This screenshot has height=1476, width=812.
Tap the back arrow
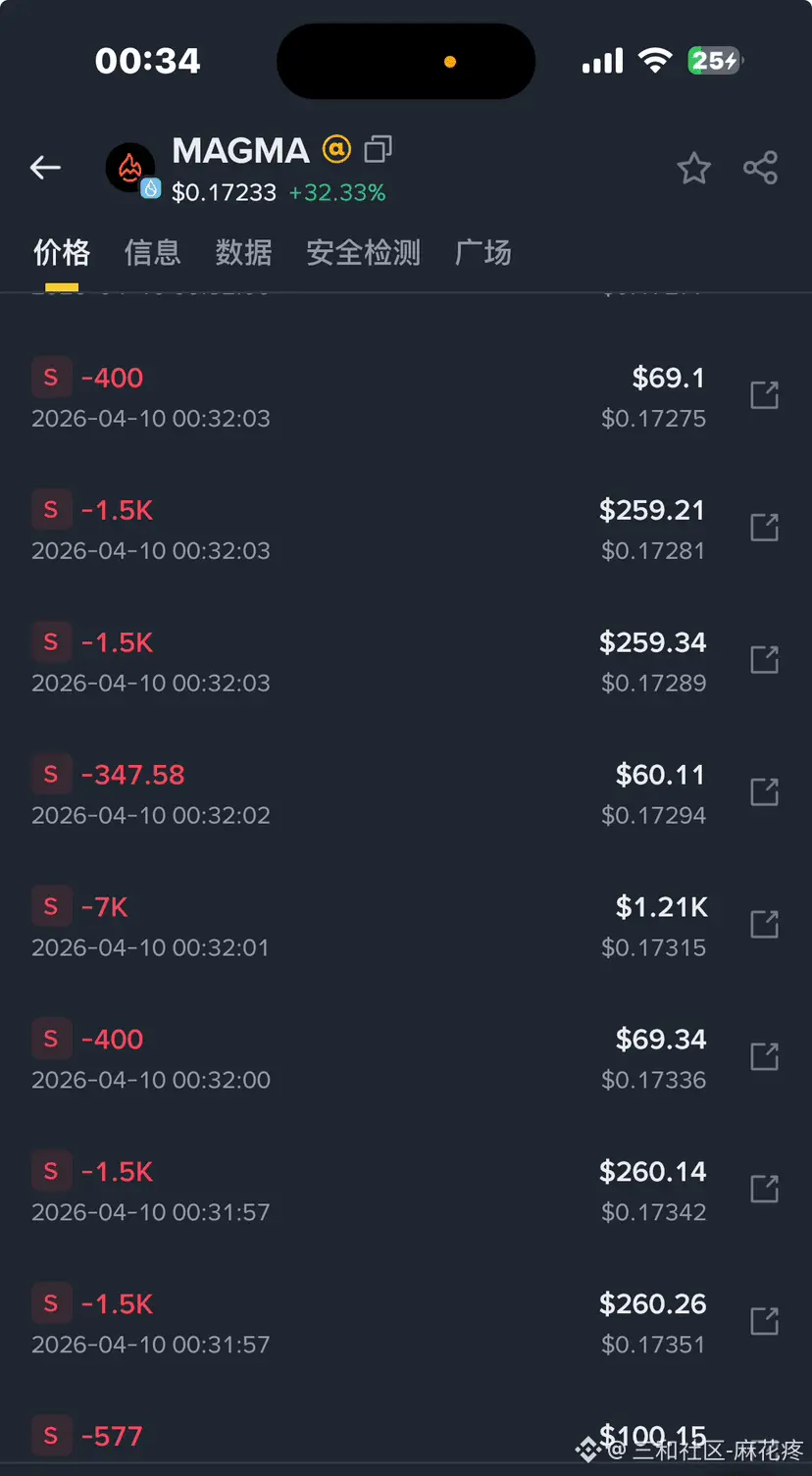(x=45, y=168)
